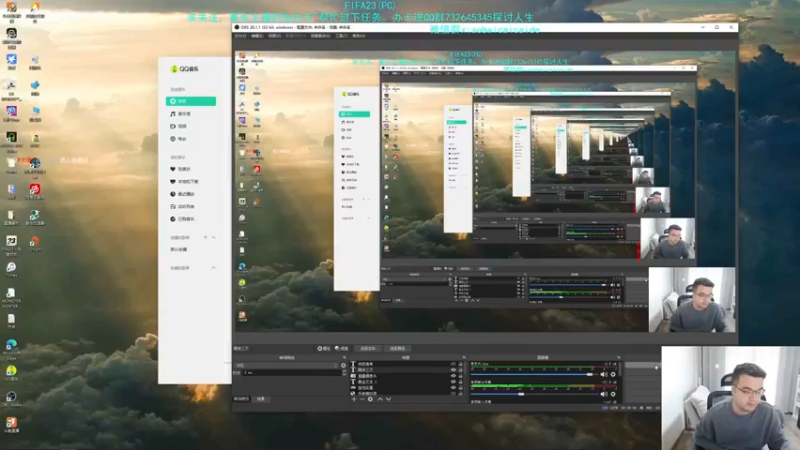Mute the first audio mixer channel speaker icon
The image size is (800, 450).
pos(604,374)
